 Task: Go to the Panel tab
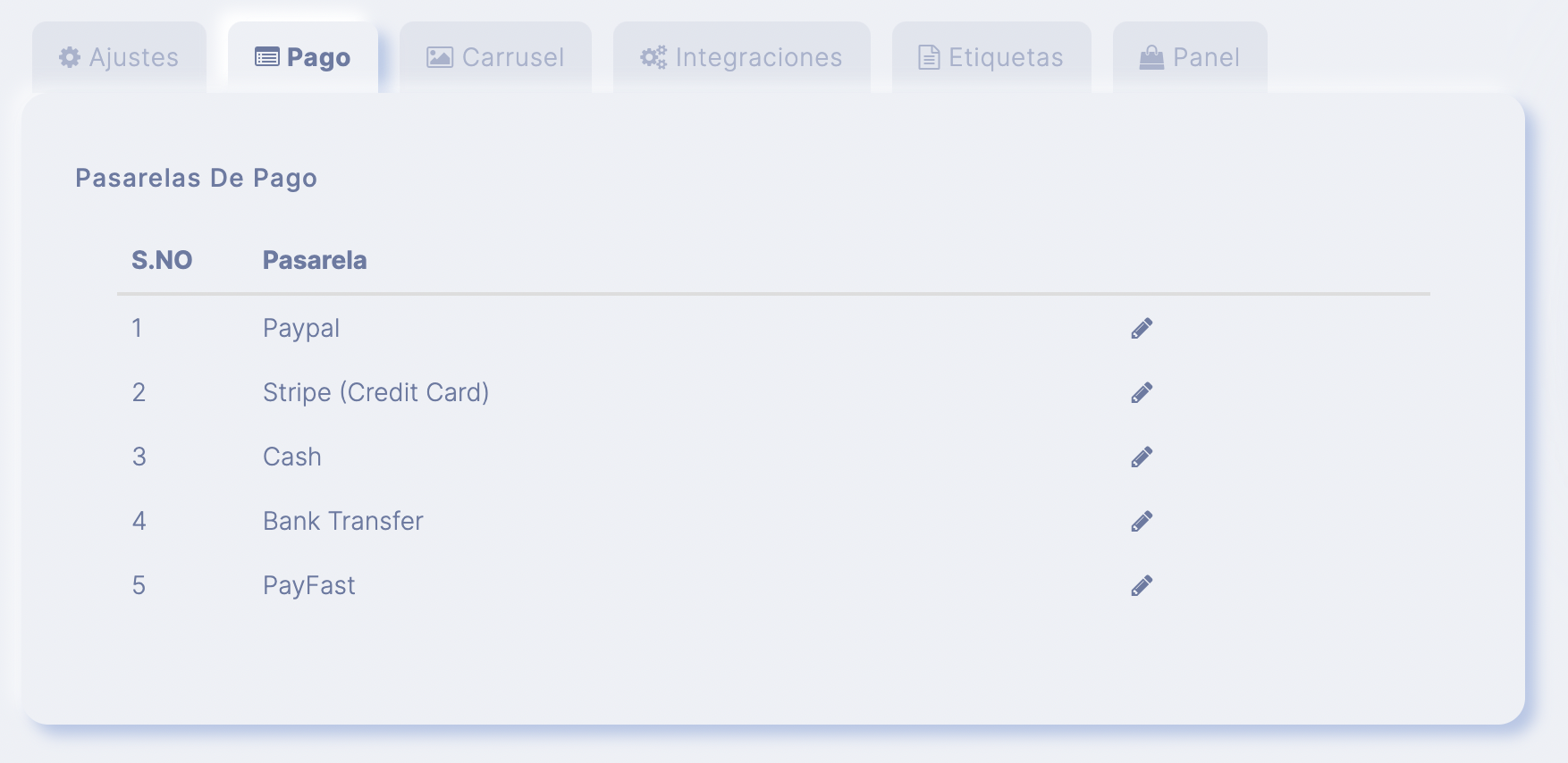pyautogui.click(x=1190, y=57)
